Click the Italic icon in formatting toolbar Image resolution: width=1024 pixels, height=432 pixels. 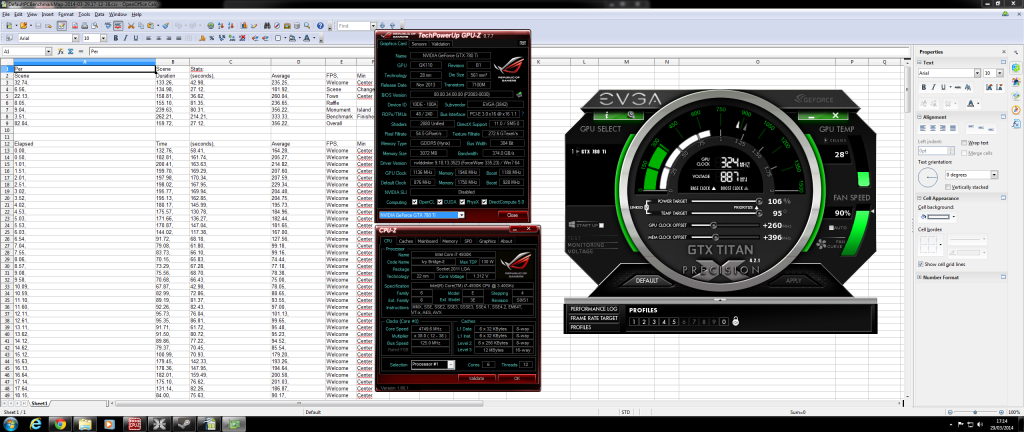[x=125, y=38]
